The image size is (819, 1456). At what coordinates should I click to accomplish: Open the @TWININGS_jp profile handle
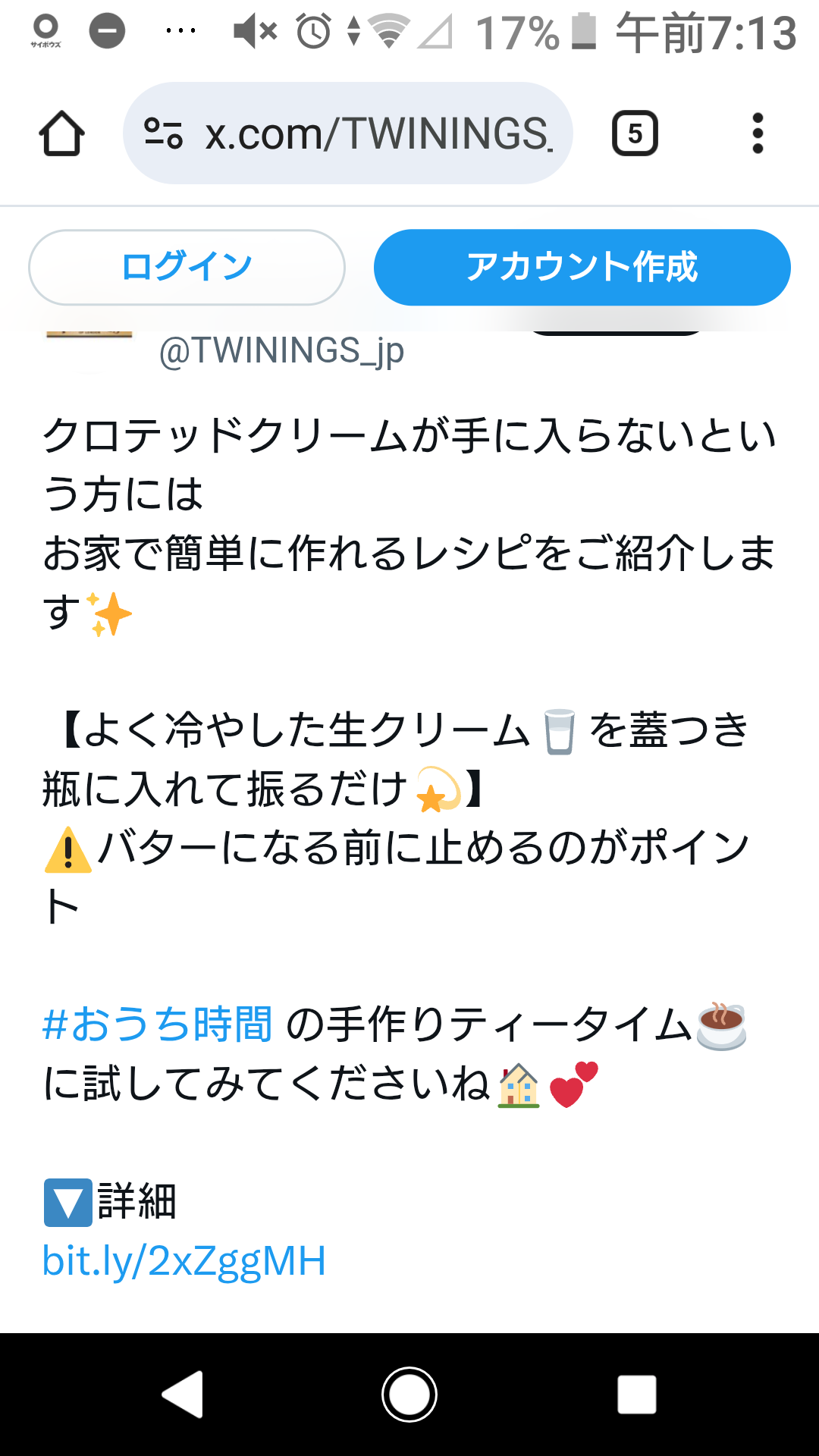(x=281, y=351)
